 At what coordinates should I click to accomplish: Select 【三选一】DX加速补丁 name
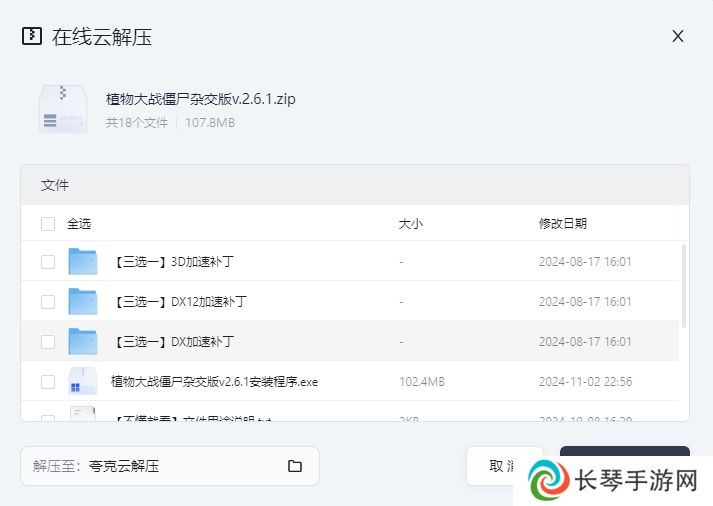click(173, 342)
